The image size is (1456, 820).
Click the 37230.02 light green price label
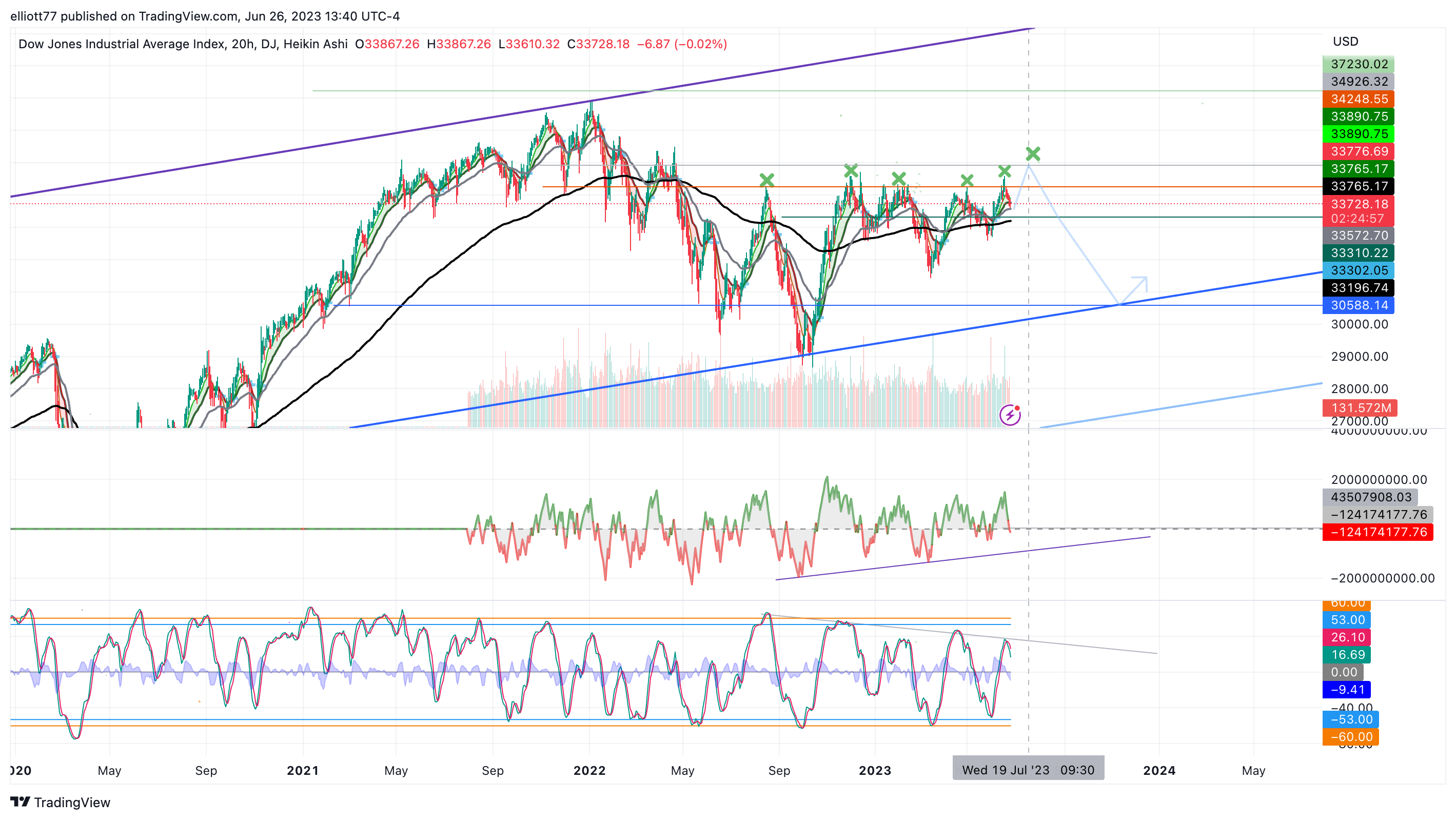pos(1358,64)
